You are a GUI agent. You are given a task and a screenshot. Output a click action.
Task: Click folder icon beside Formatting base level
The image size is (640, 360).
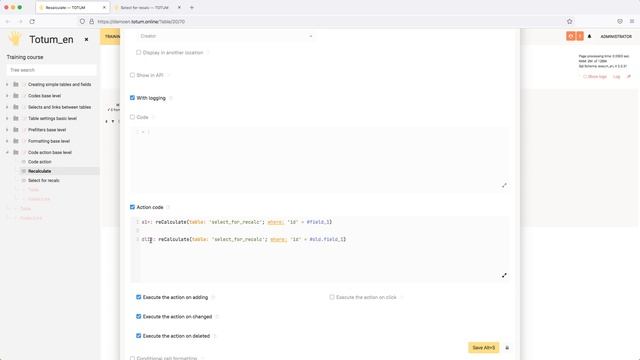click(16, 141)
